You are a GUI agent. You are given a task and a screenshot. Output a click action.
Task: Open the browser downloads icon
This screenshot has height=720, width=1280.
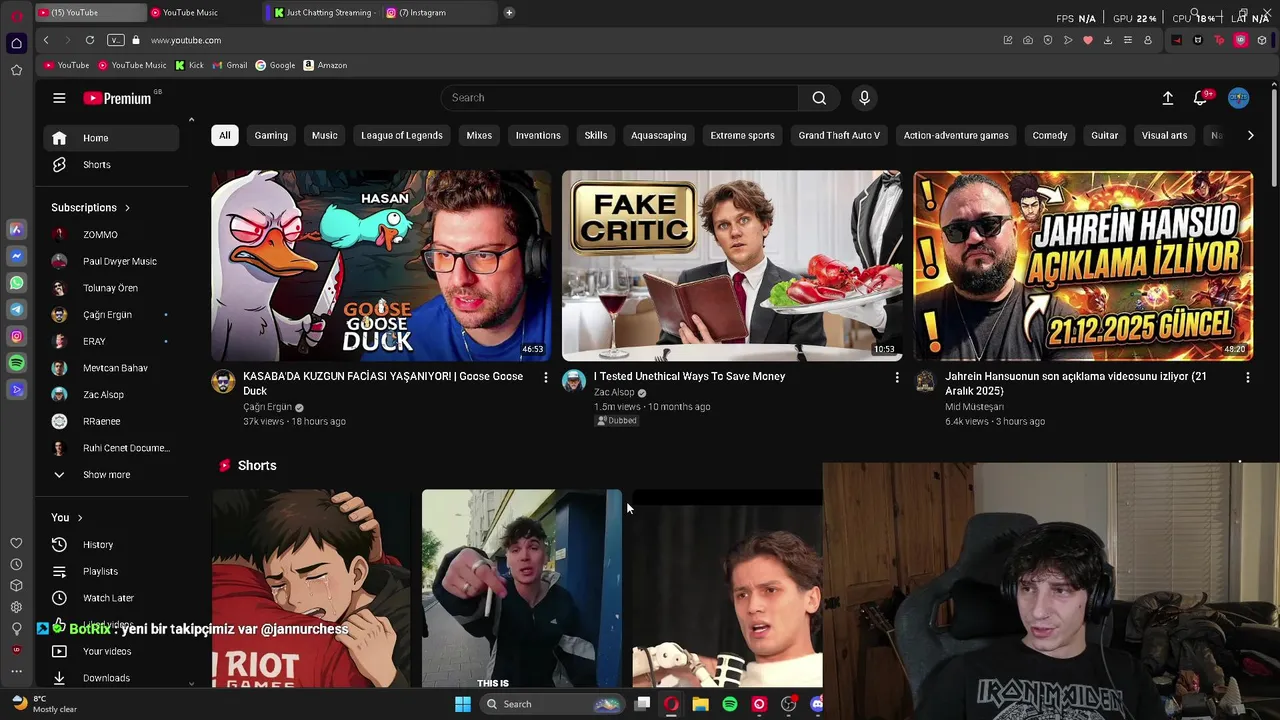point(1108,40)
